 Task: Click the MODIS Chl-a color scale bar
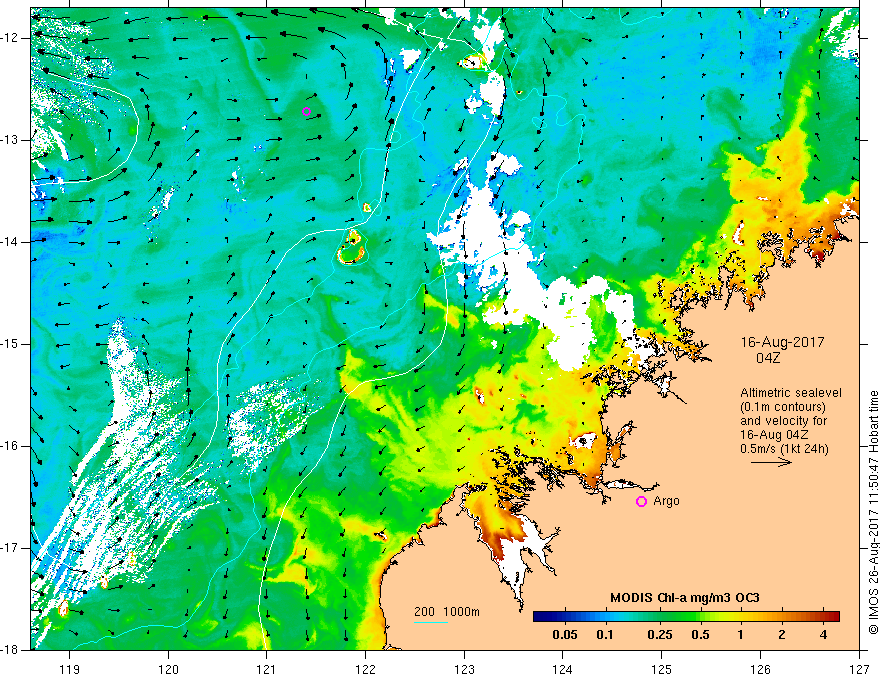point(686,616)
